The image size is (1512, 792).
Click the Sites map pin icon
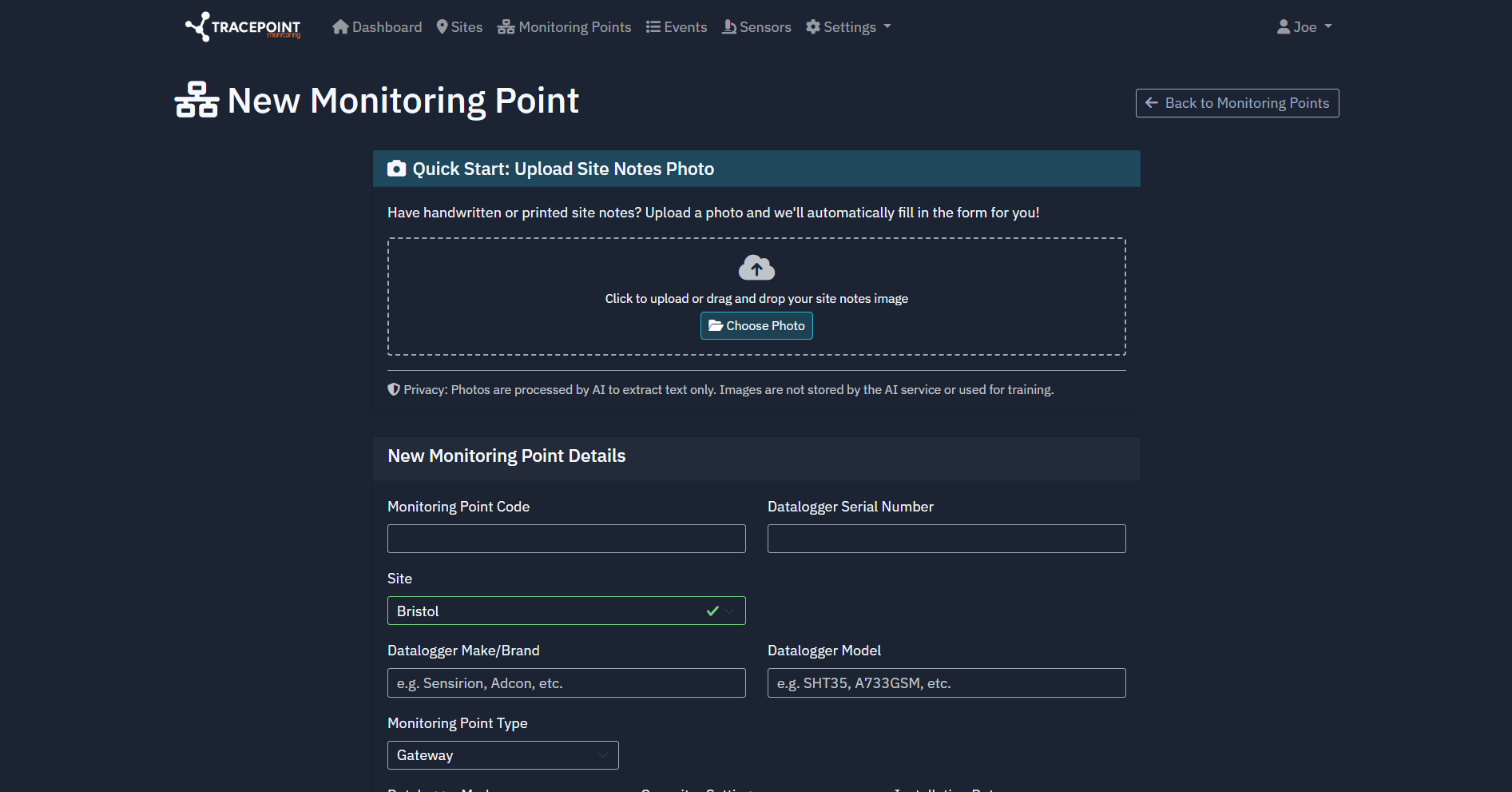(x=442, y=27)
